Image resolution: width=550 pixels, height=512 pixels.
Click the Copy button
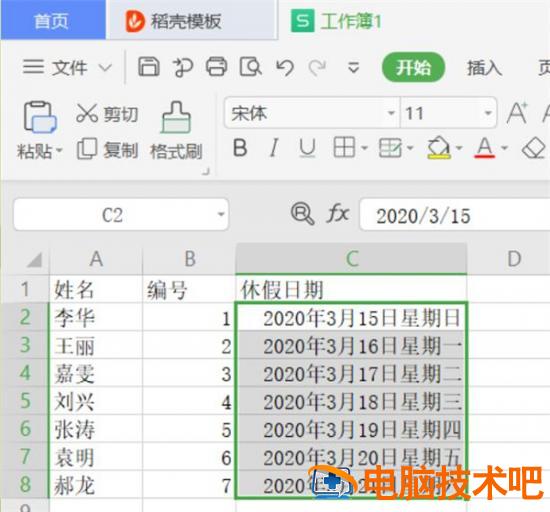coord(107,150)
